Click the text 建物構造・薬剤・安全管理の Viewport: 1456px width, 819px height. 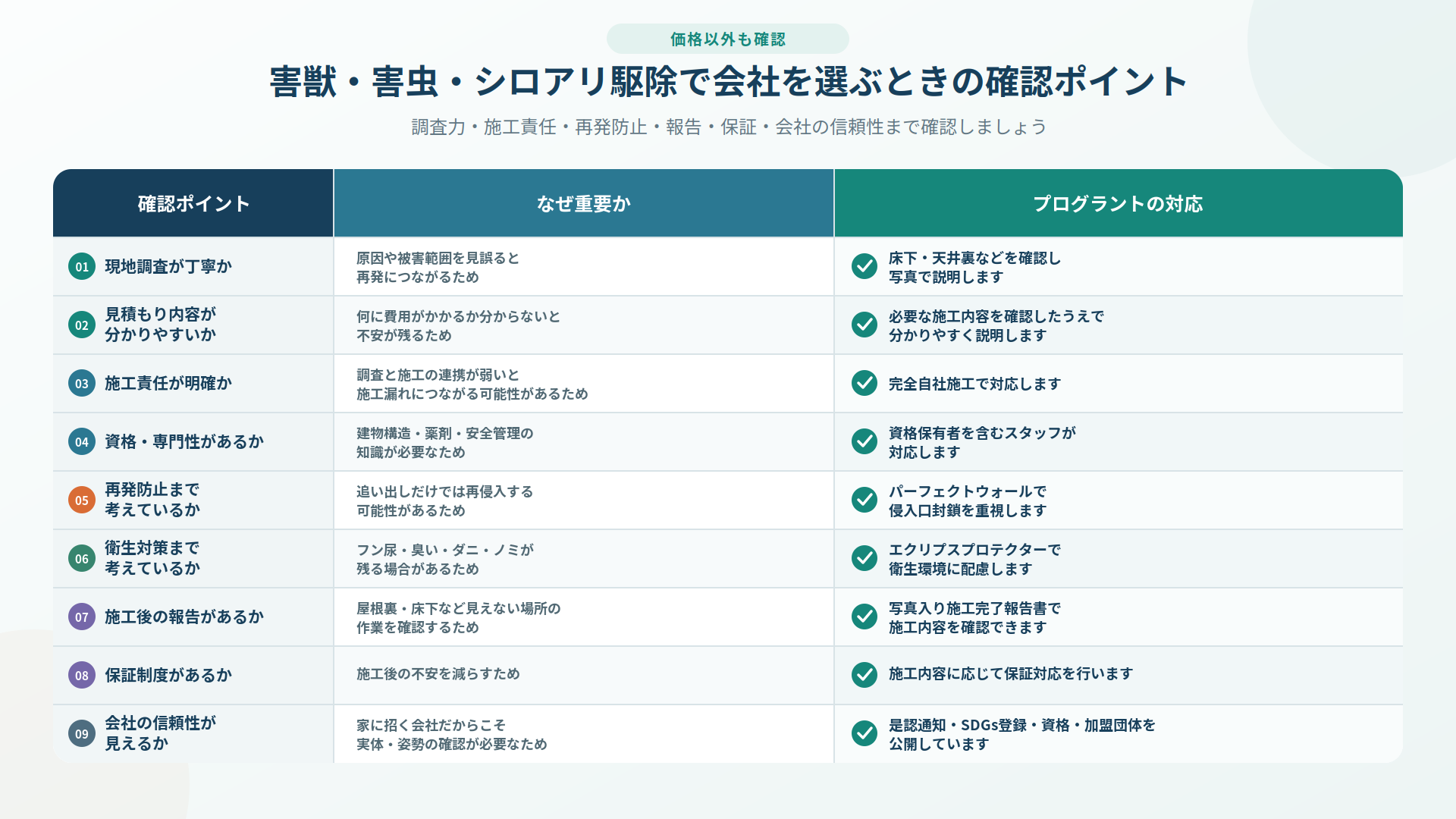pos(445,433)
